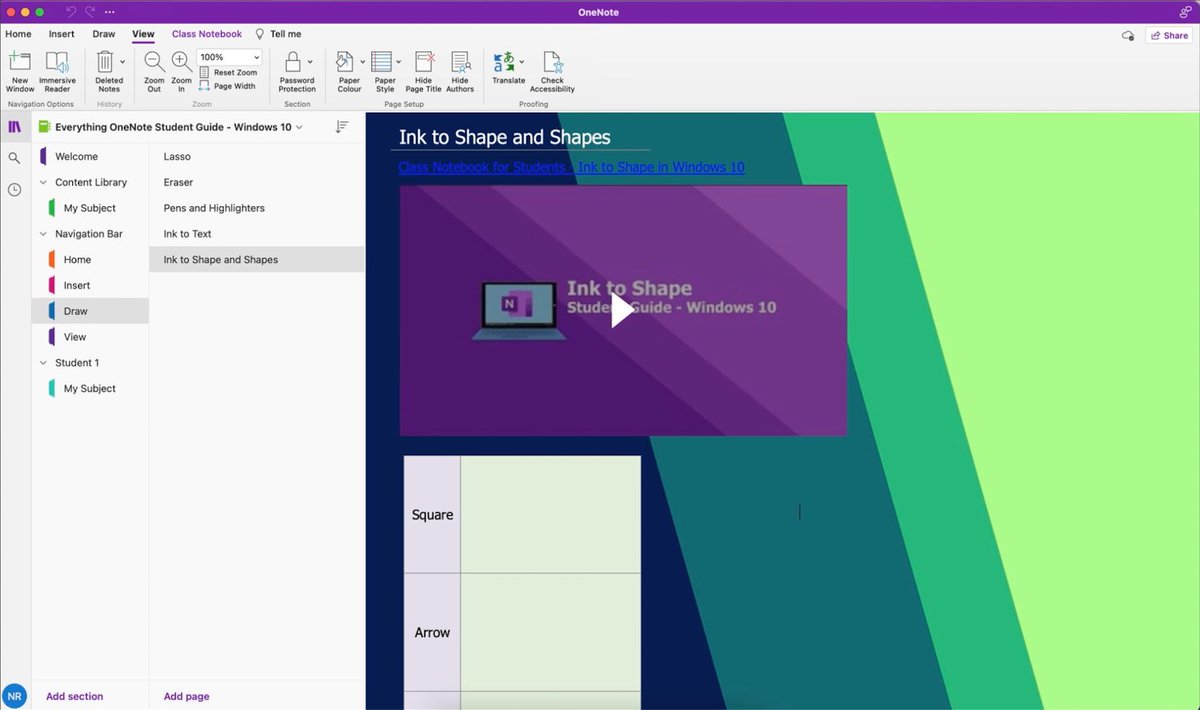1200x710 pixels.
Task: Click the top-right collaboration icon
Action: (x=1185, y=11)
